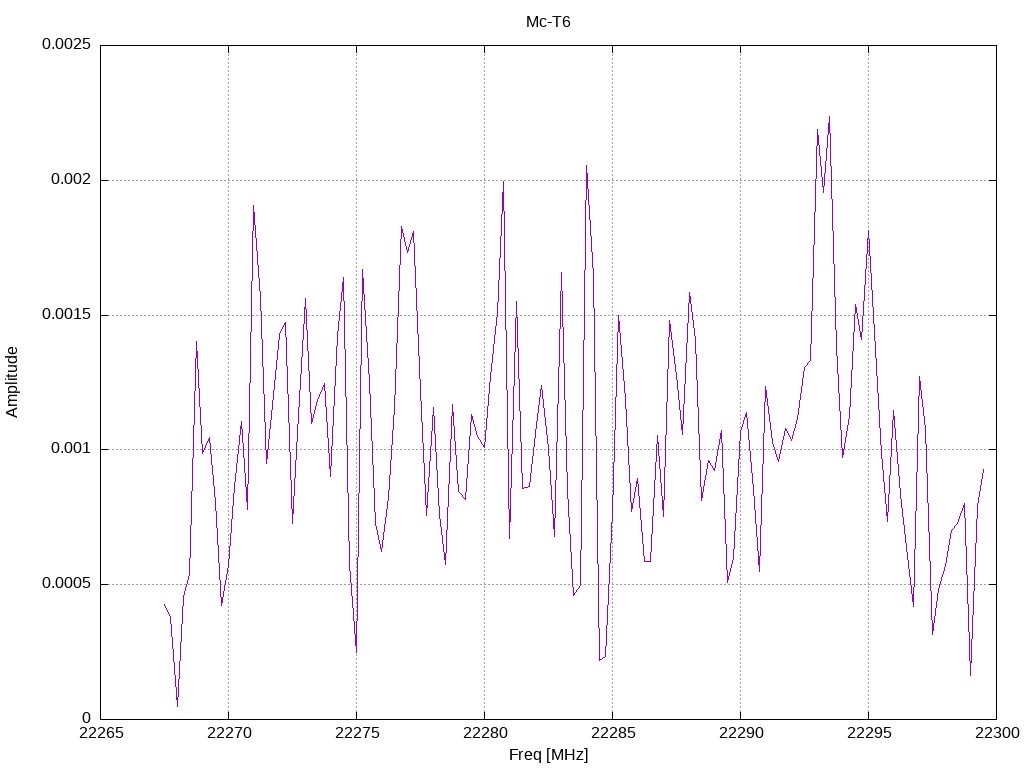
Task: Click the 22265 x-axis tick label
Action: pyautogui.click(x=101, y=733)
